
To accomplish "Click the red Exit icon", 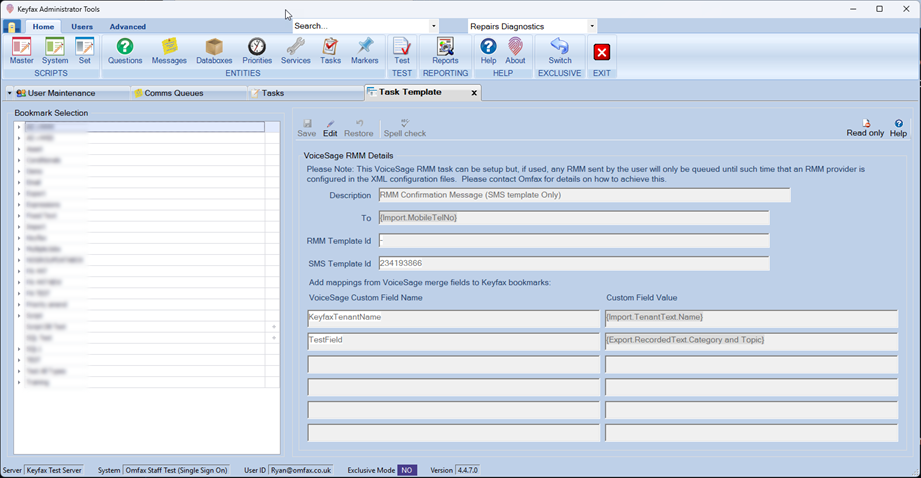I will [601, 52].
